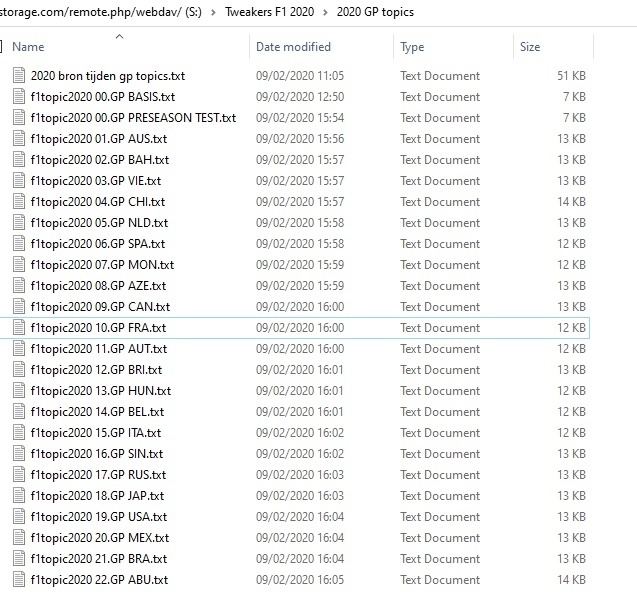The height and width of the screenshot is (603, 637).
Task: Open the Tweakers F1 2020 breadcrumb folder
Action: (x=270, y=12)
